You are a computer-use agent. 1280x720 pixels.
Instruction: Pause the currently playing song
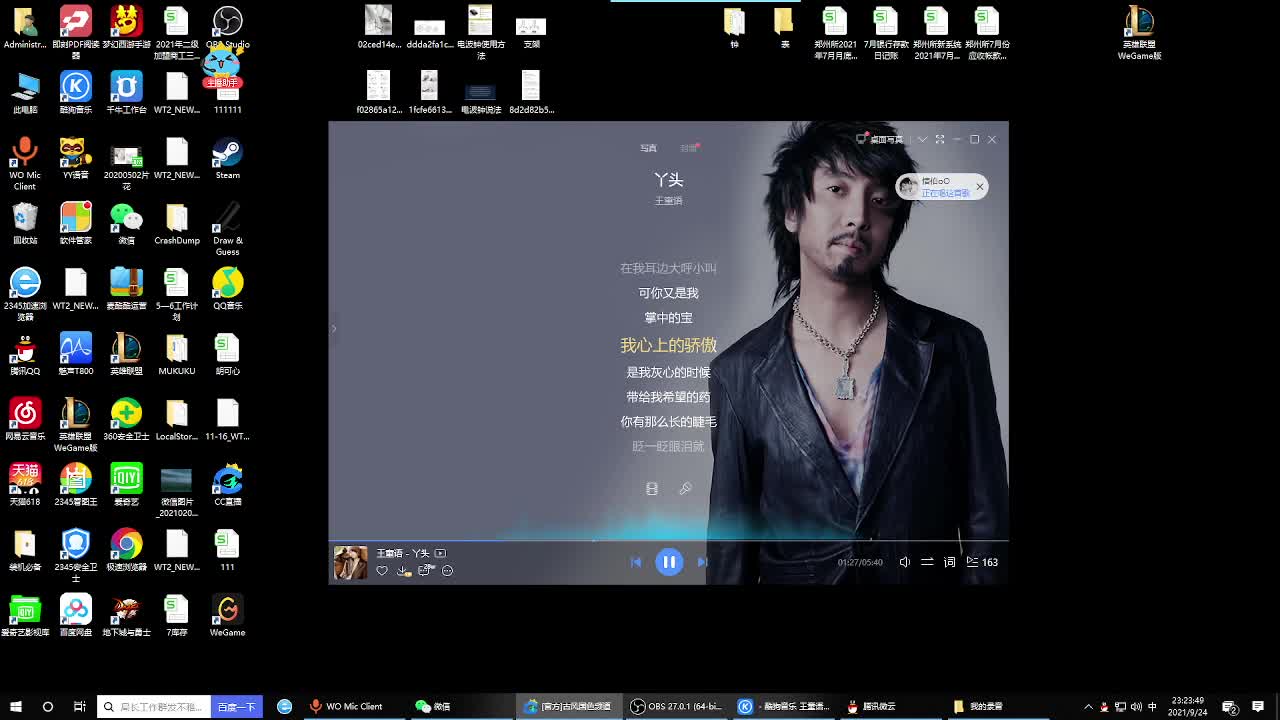point(669,562)
